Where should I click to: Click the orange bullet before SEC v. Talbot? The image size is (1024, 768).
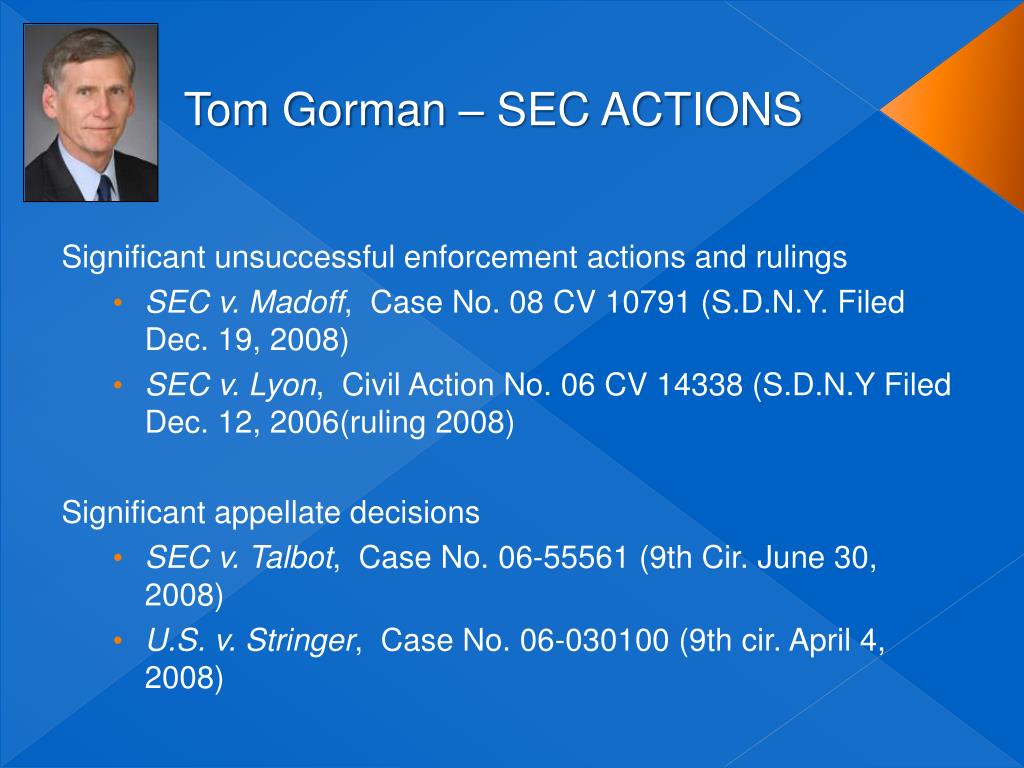pos(118,558)
